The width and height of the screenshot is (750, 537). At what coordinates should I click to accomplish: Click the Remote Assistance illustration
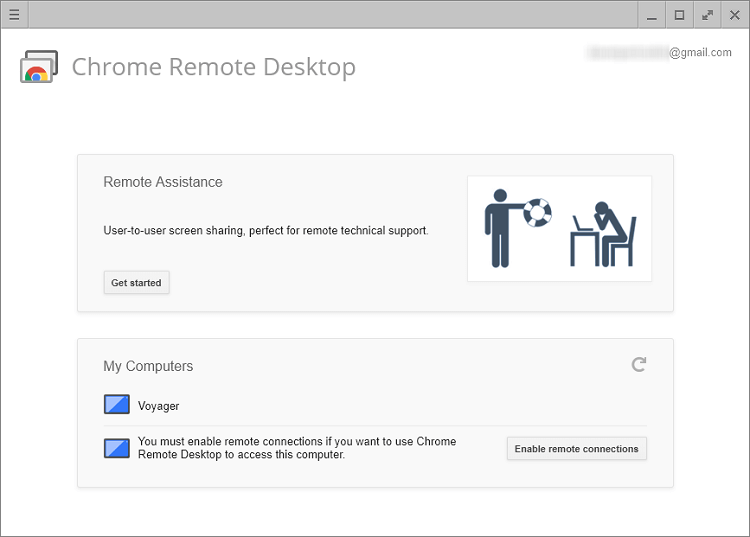click(x=559, y=229)
